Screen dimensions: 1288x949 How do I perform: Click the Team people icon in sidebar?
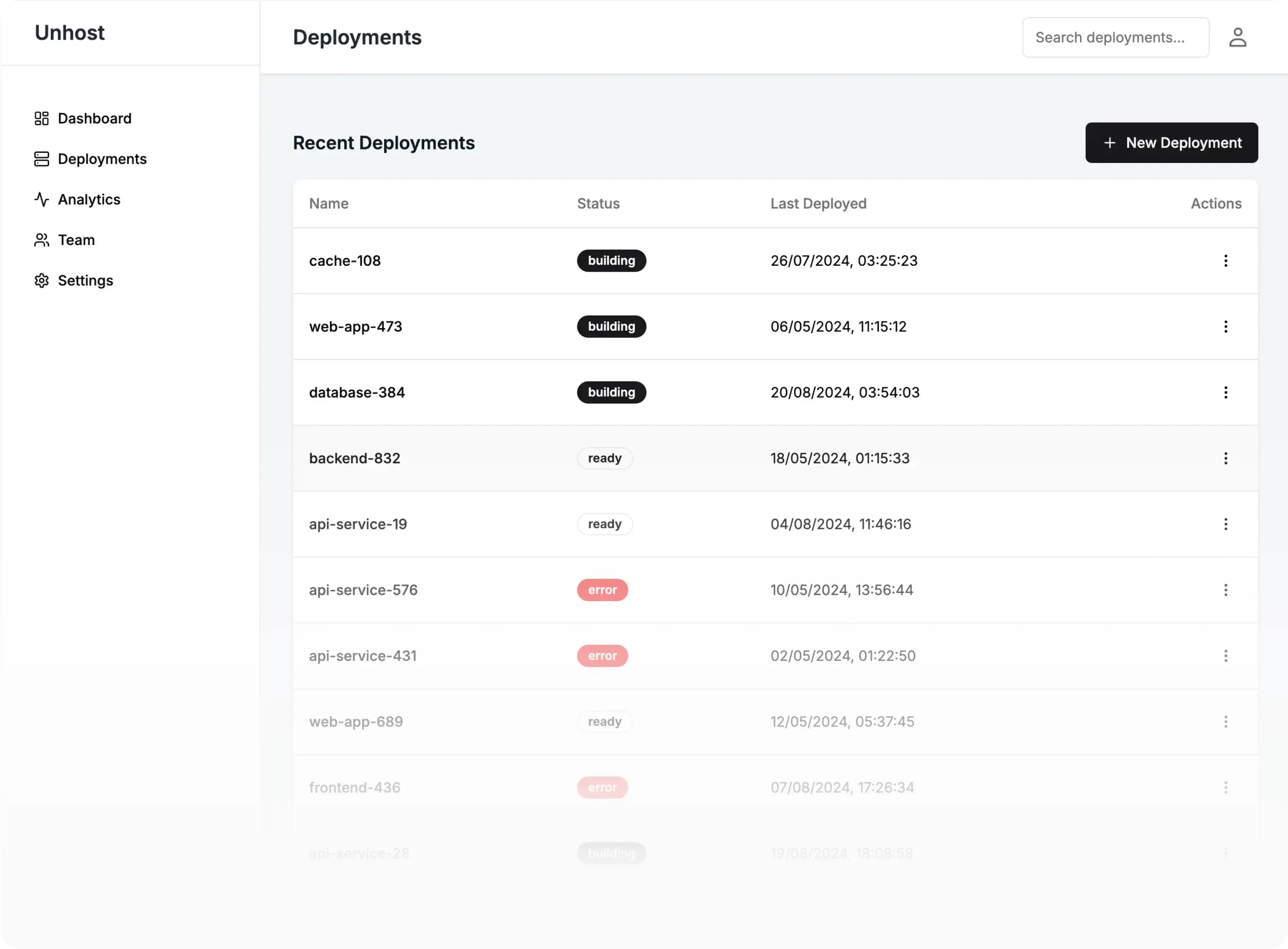click(41, 240)
